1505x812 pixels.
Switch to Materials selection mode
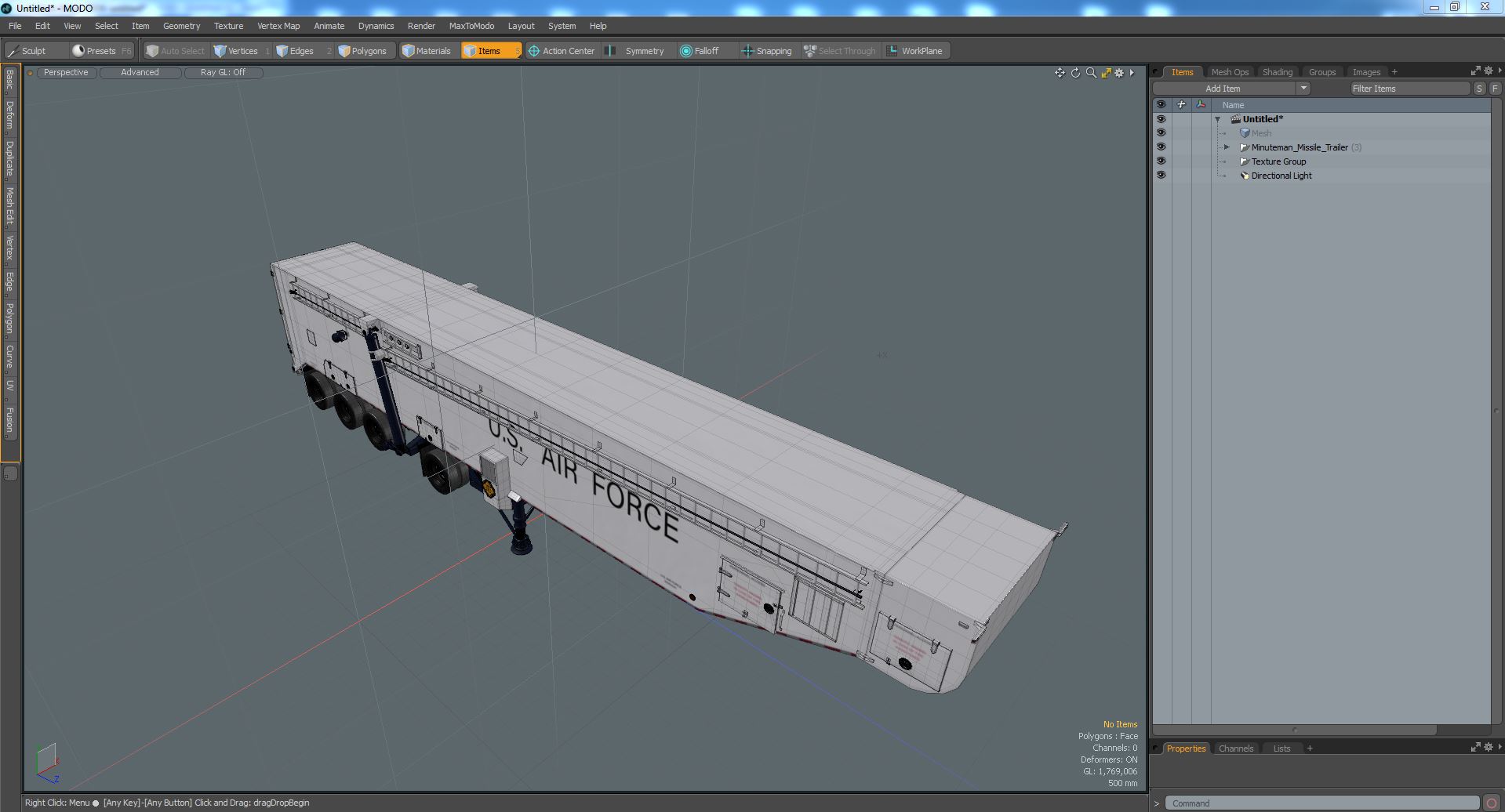427,51
